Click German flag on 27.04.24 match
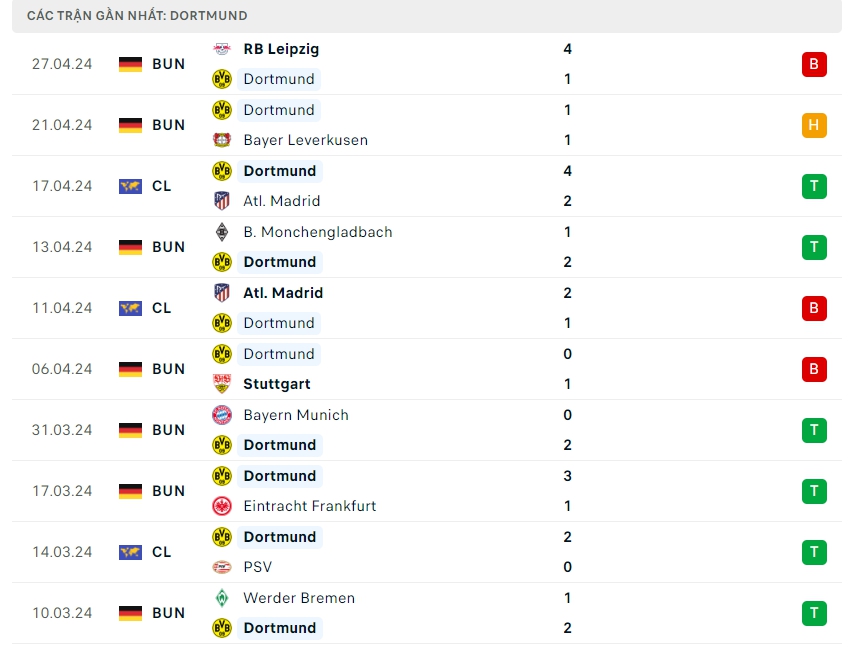Viewport: 855px width, 647px height. click(x=131, y=64)
